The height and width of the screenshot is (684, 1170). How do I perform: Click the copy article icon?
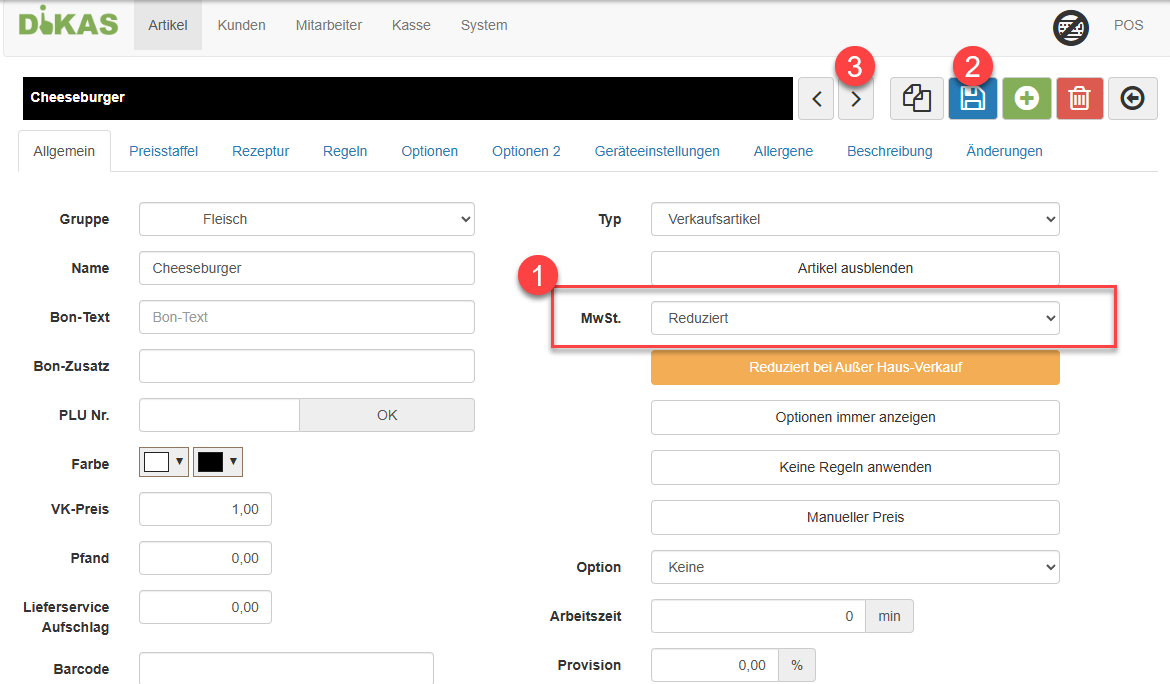[x=916, y=99]
